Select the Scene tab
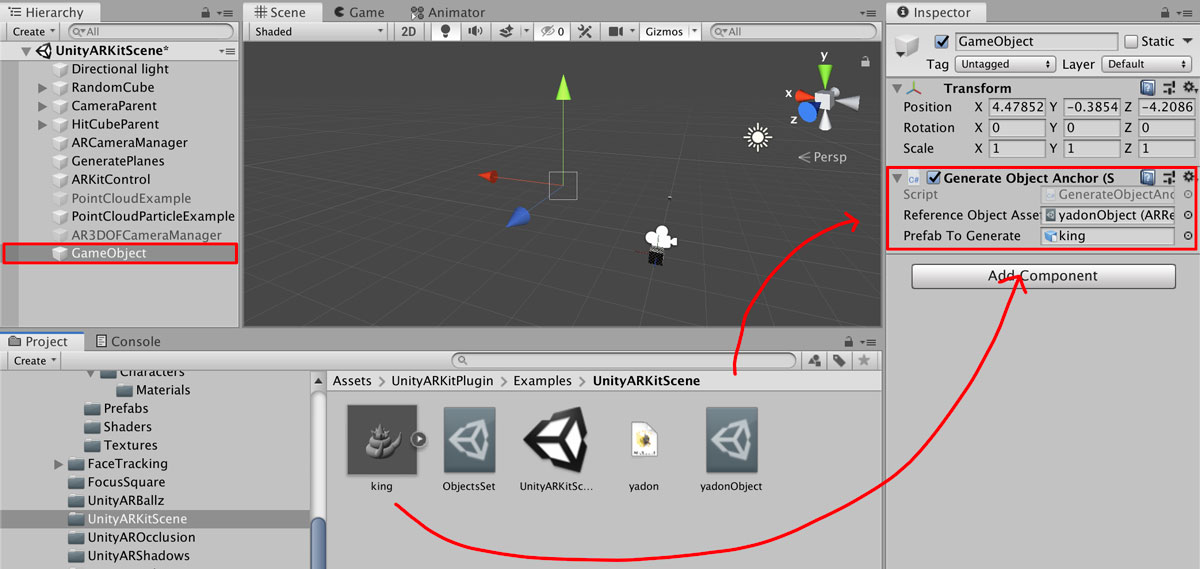 [x=281, y=12]
